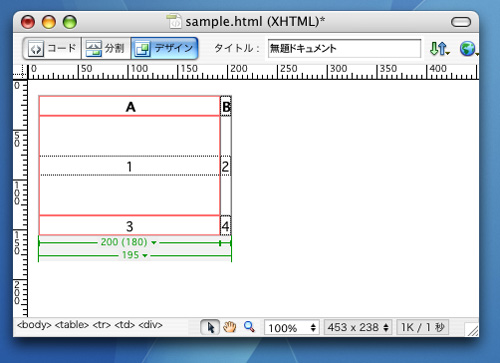Select the zoom magnifier tool
500x363 pixels.
[249, 327]
